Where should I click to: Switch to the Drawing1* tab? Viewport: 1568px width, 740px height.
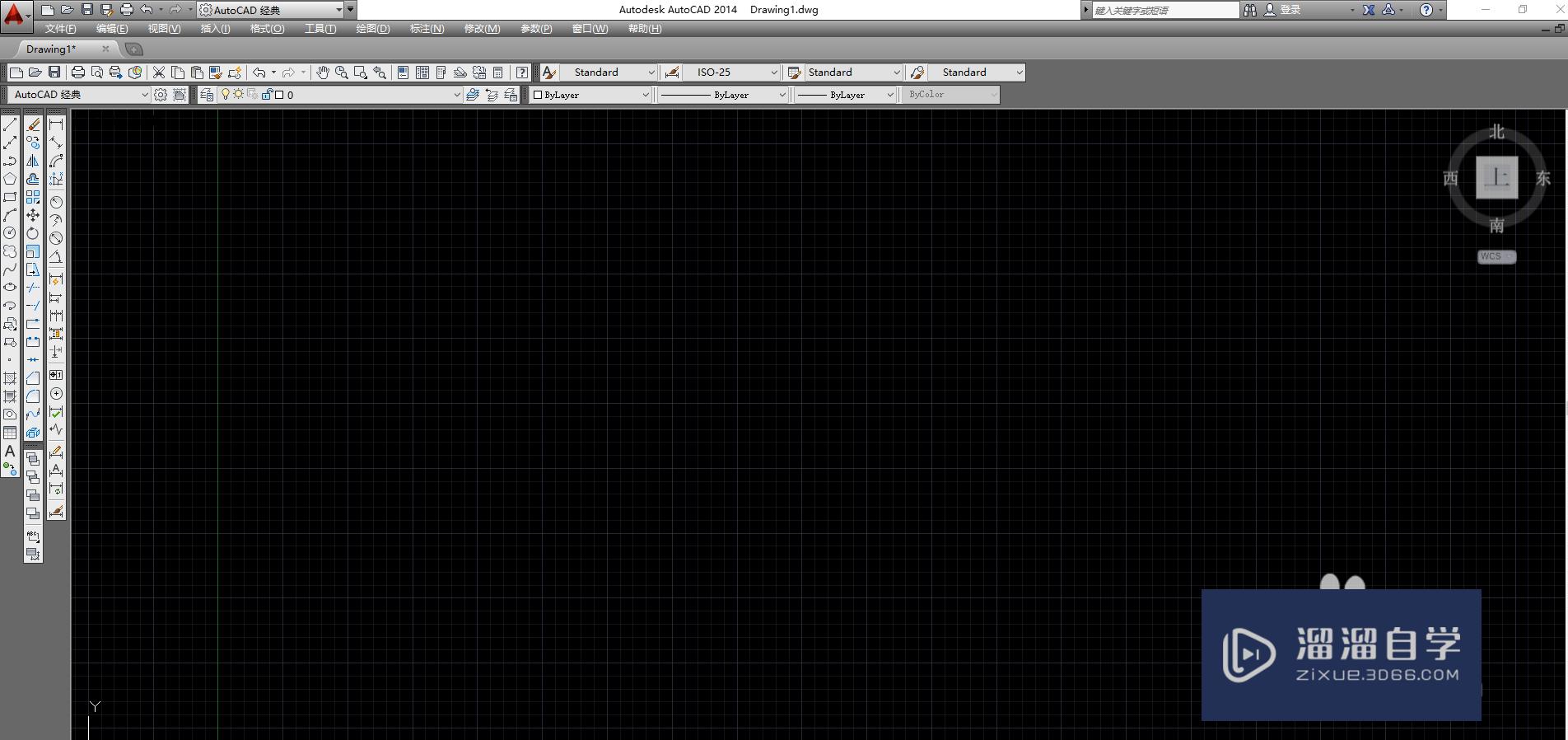pos(51,49)
